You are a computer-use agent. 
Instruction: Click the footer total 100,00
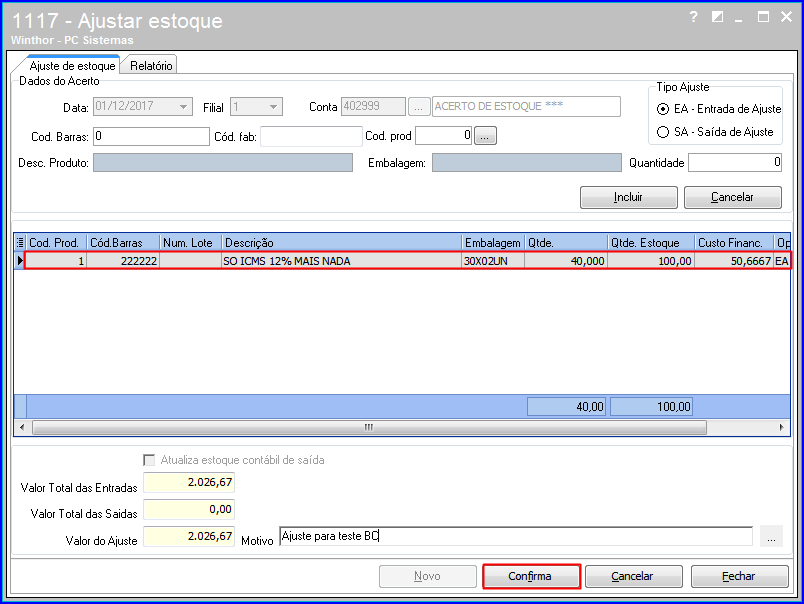coord(651,407)
